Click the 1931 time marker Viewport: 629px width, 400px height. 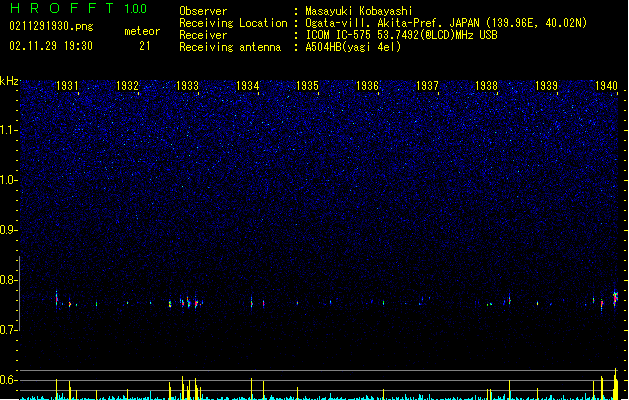[67, 86]
